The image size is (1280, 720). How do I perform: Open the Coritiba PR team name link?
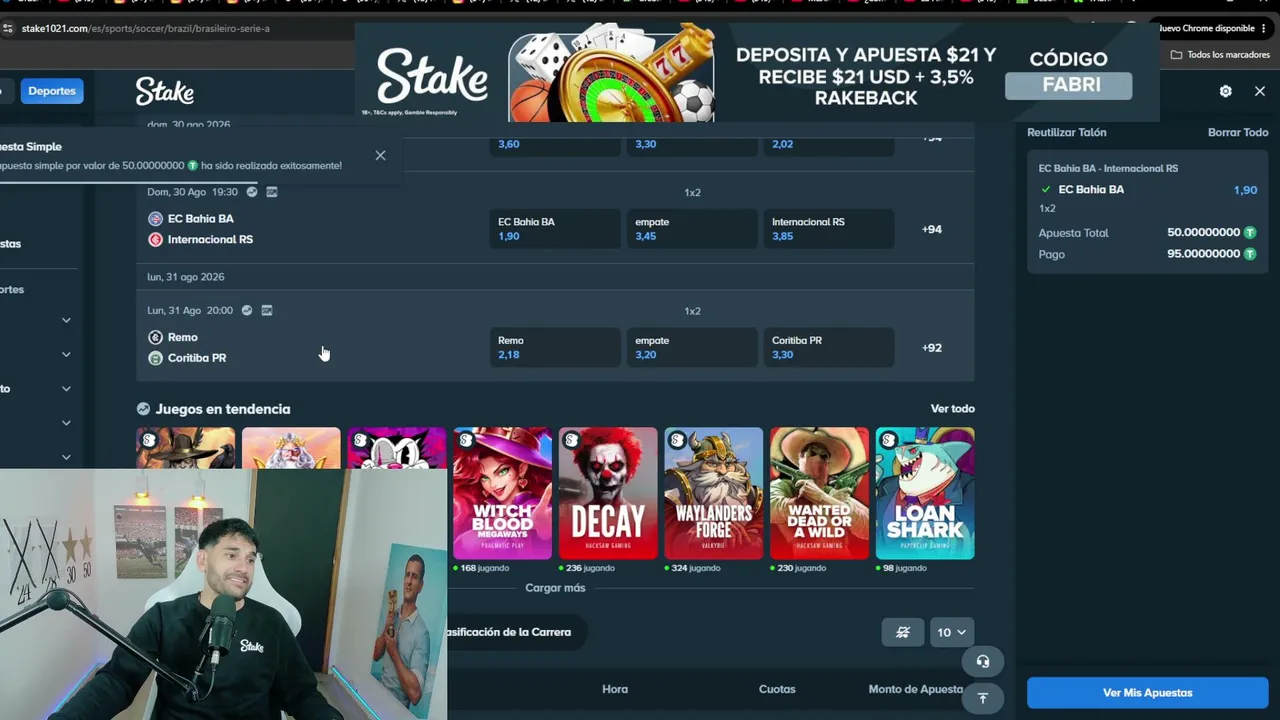point(197,358)
